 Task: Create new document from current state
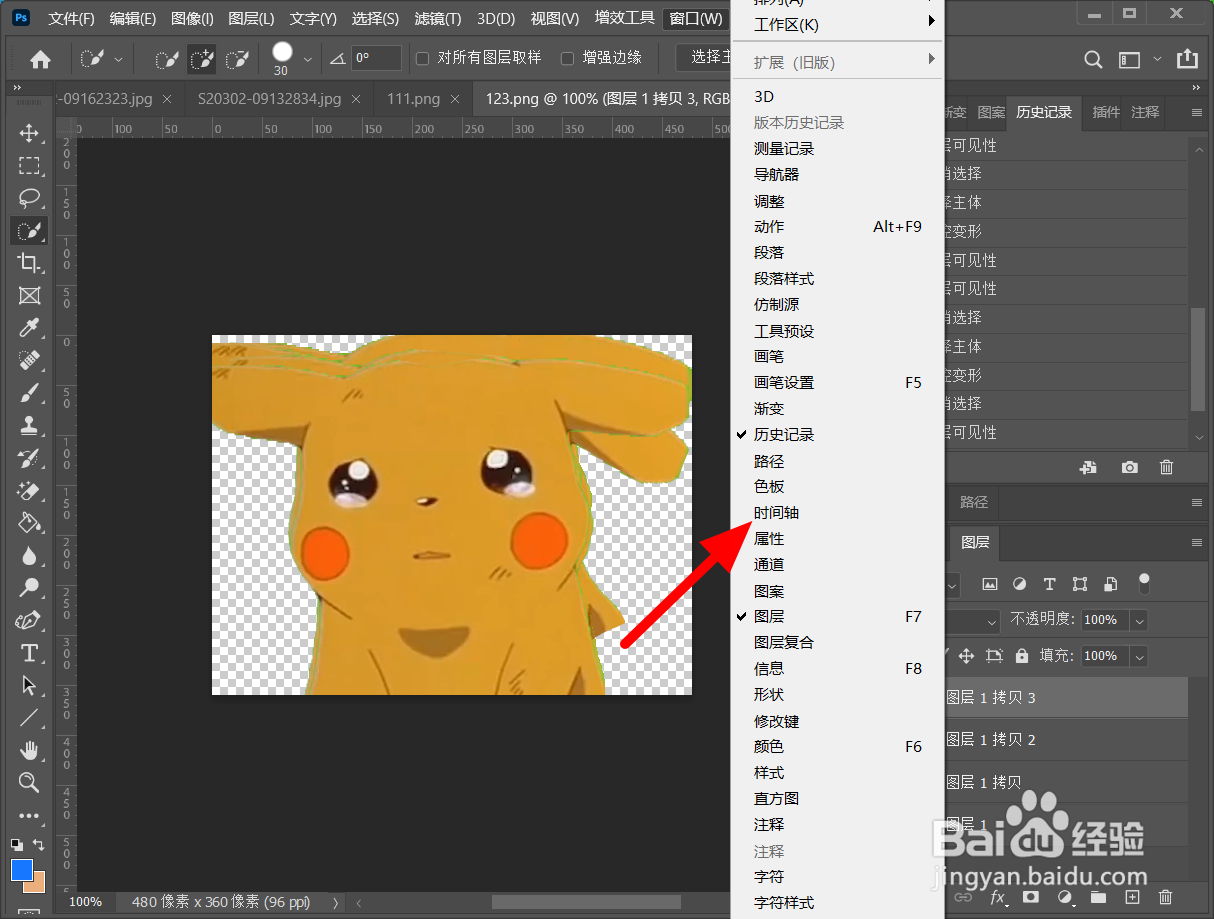pyautogui.click(x=1090, y=467)
